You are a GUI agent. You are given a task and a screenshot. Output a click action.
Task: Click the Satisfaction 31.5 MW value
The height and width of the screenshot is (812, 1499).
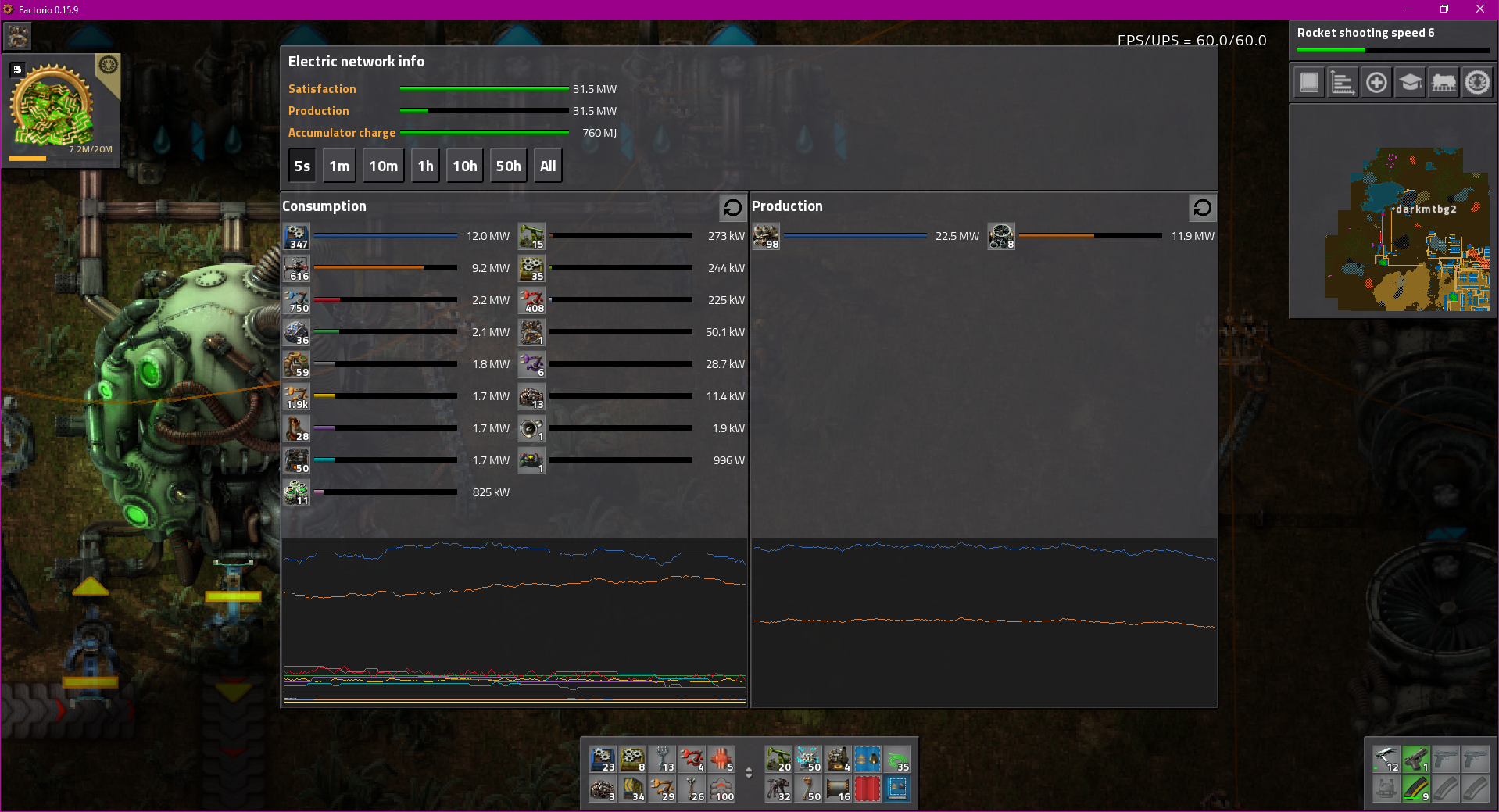pyautogui.click(x=595, y=89)
